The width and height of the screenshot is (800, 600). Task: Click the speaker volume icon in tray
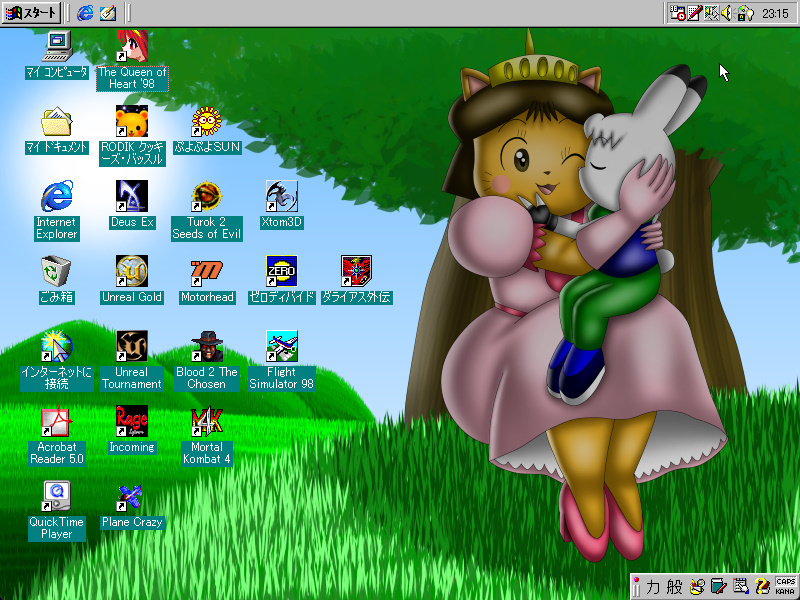pos(728,13)
